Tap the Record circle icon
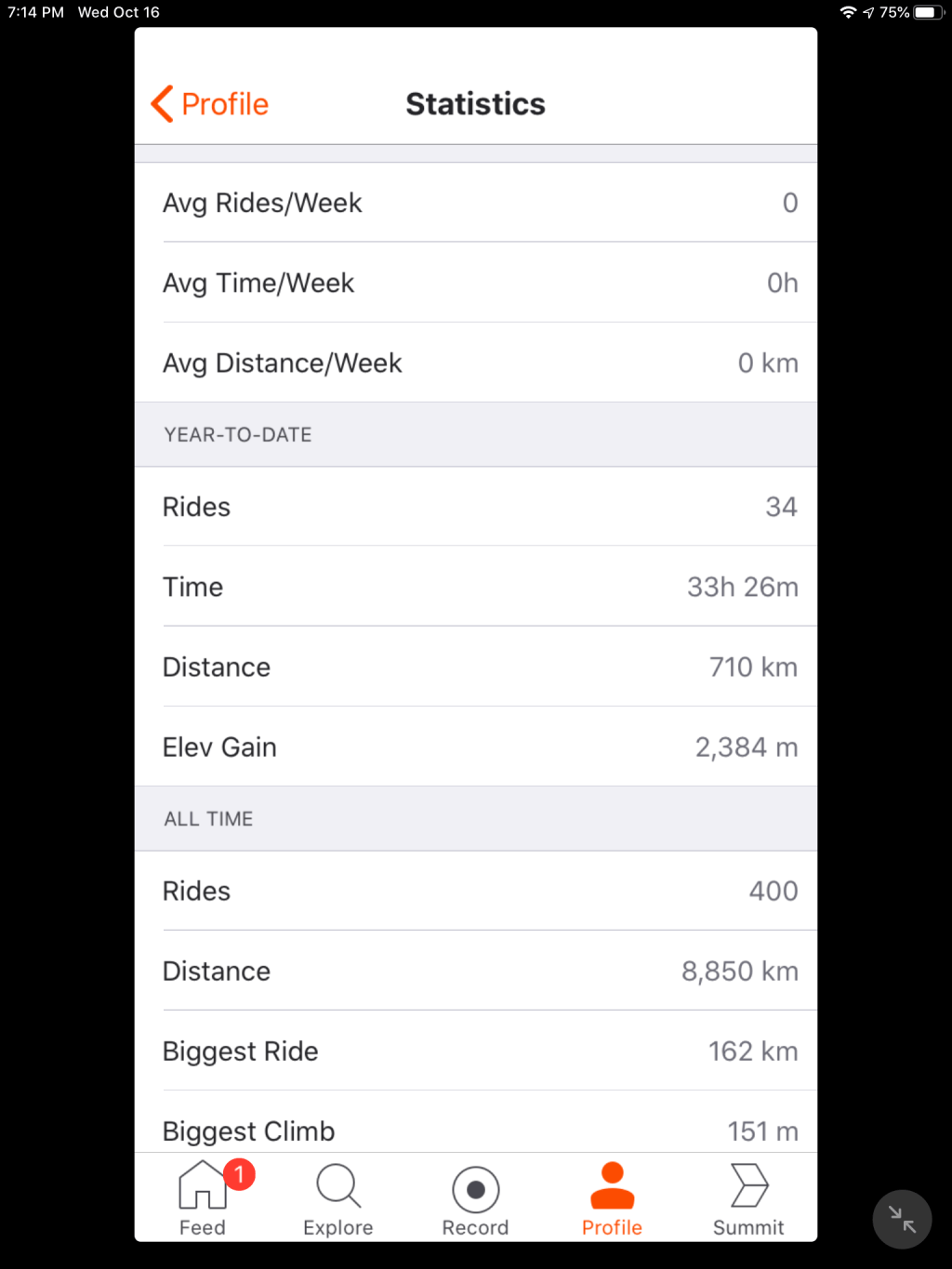The width and height of the screenshot is (952, 1269). click(475, 1189)
